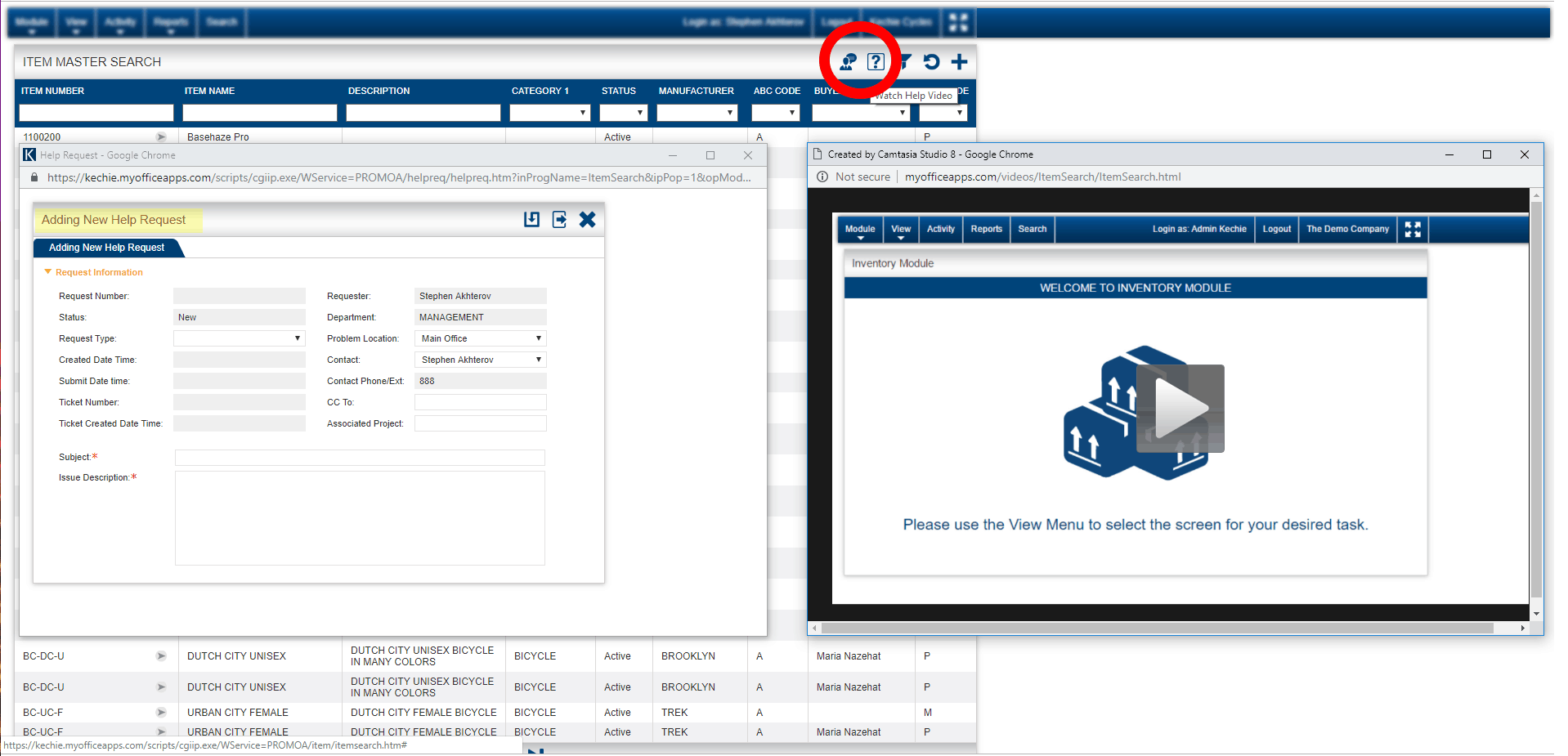Select the Adding New Help Request tab

106,248
